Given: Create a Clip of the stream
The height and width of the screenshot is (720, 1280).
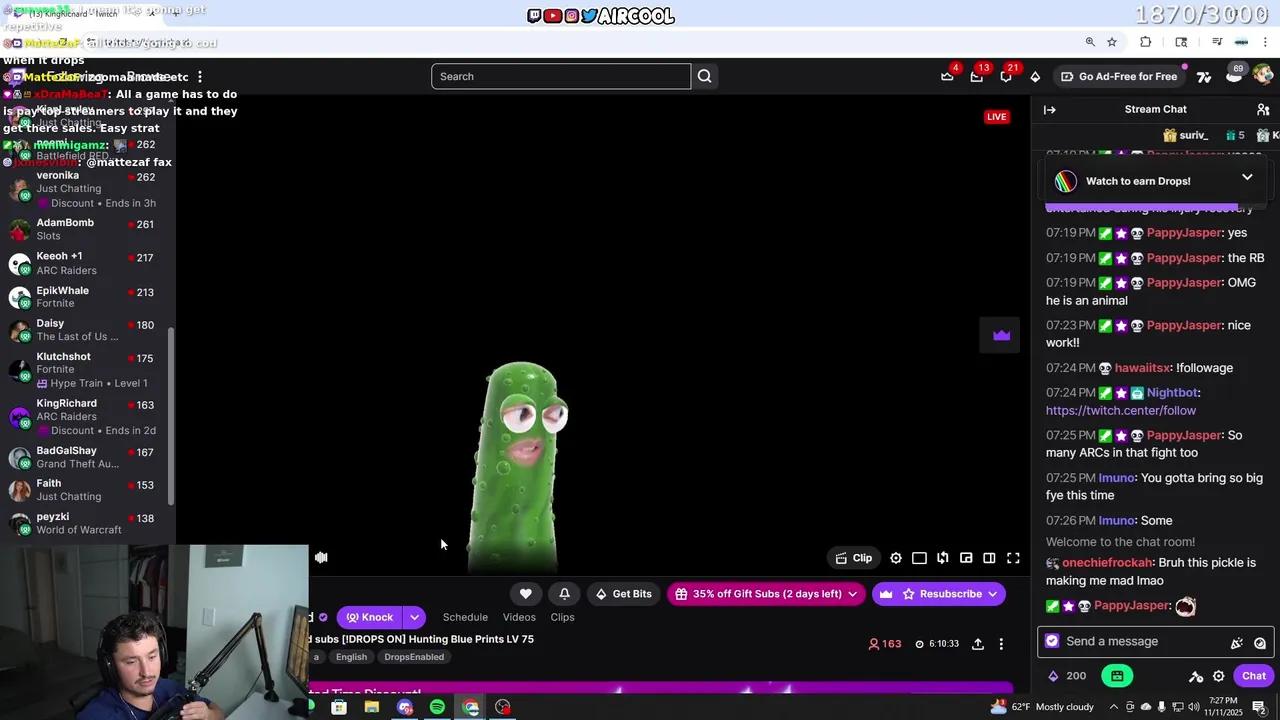Looking at the screenshot, I should coord(854,558).
